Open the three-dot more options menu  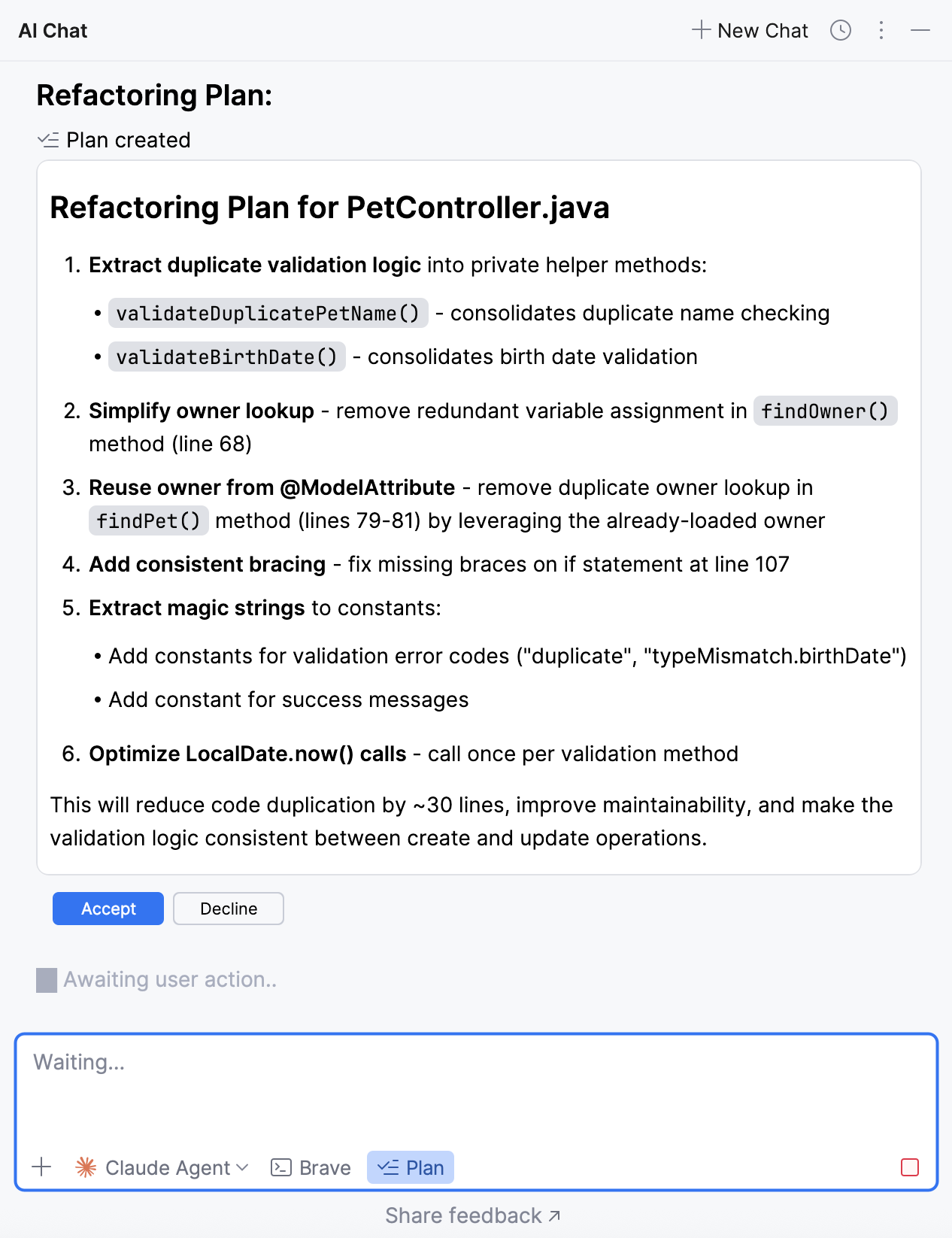point(881,30)
